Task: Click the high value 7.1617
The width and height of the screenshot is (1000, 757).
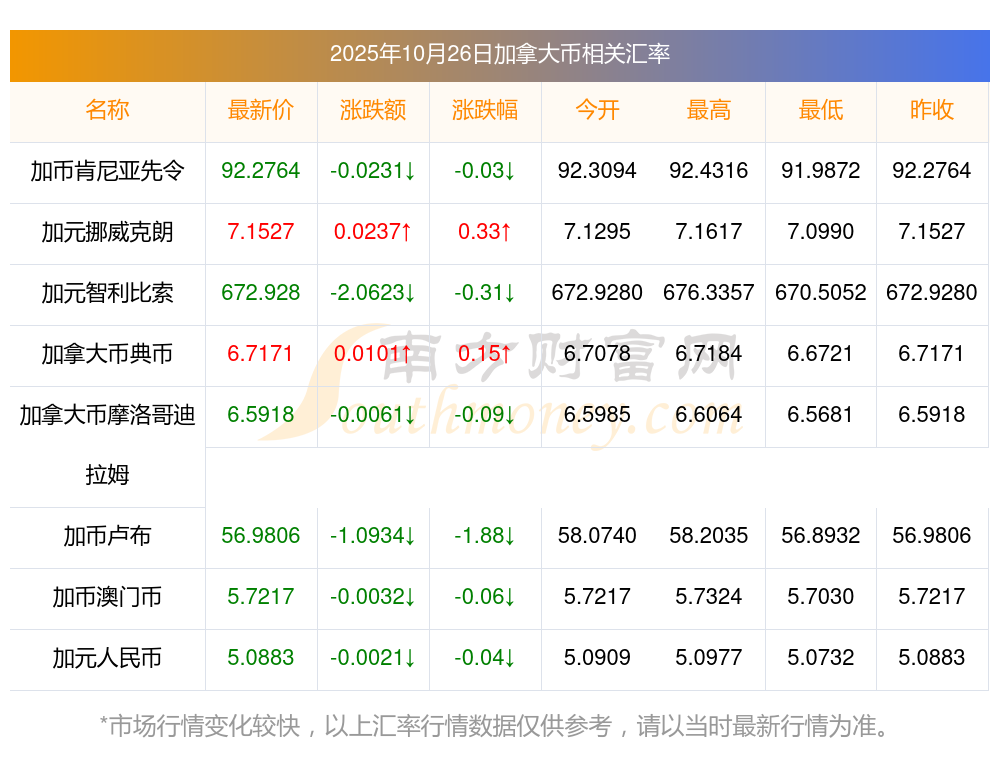Action: pos(709,231)
